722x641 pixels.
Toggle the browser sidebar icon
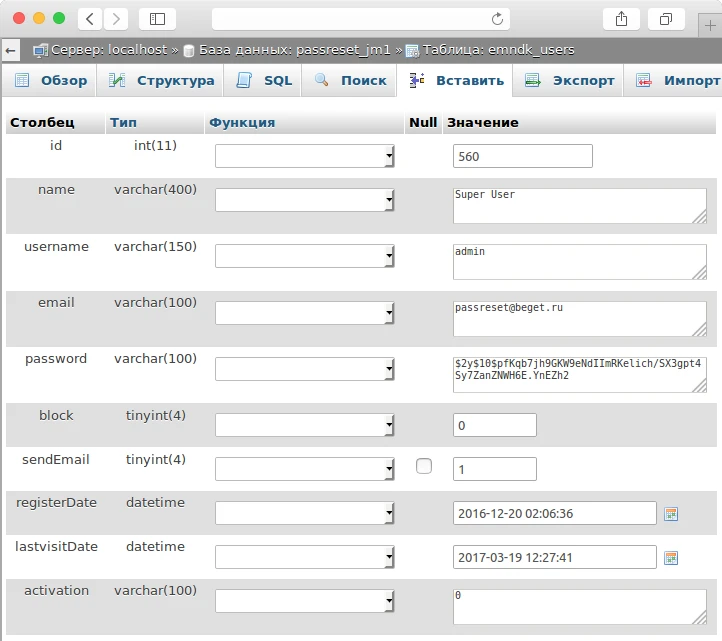(x=157, y=18)
